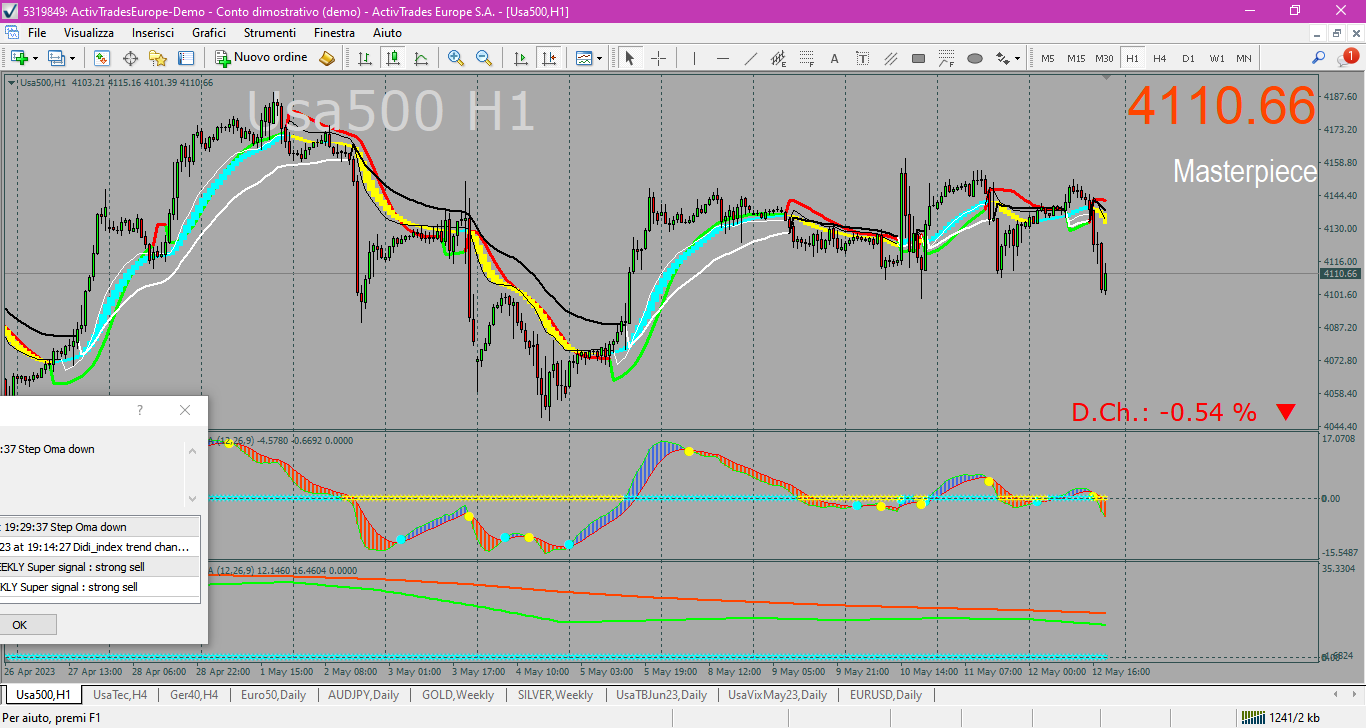Open the Navigator star-folder icon
The image size is (1366, 728).
click(158, 58)
